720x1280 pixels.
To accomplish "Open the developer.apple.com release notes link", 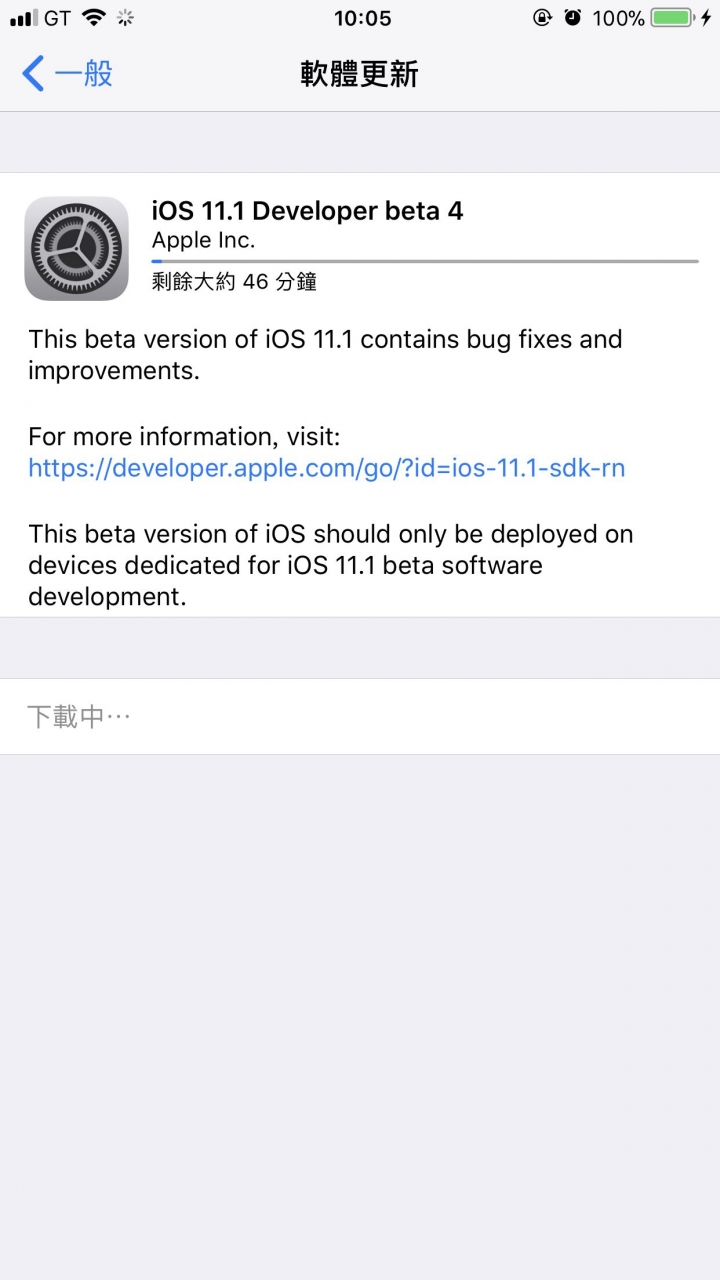I will coord(326,467).
